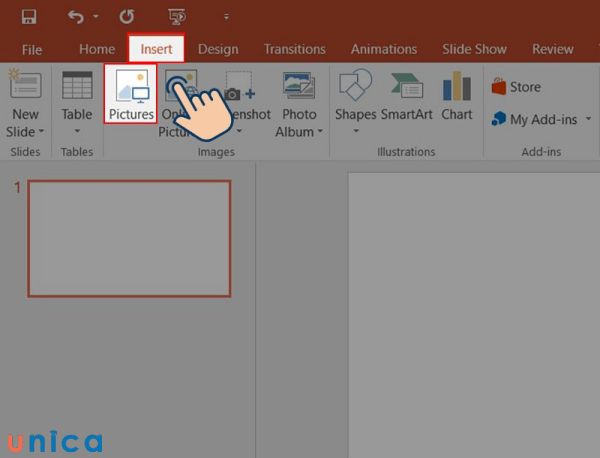Expand the New Slide dropdown
Screen dimensions: 600x458
coord(26,132)
